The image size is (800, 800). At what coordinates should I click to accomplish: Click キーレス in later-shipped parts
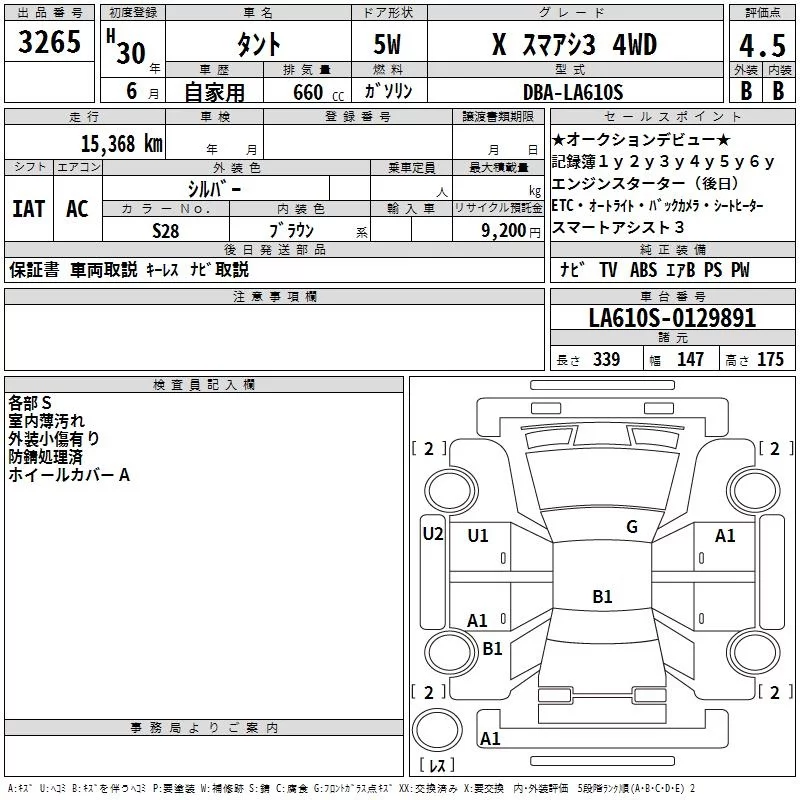point(162,270)
